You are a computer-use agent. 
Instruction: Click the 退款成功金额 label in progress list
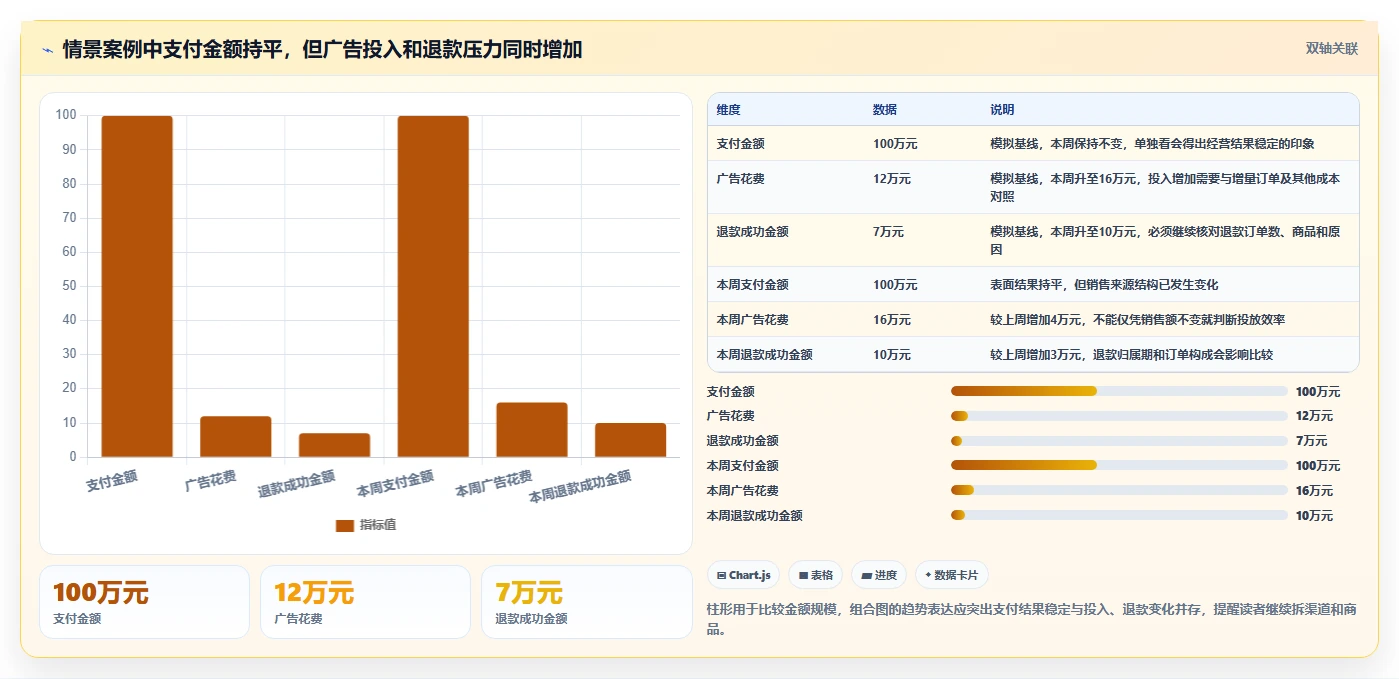pyautogui.click(x=743, y=441)
